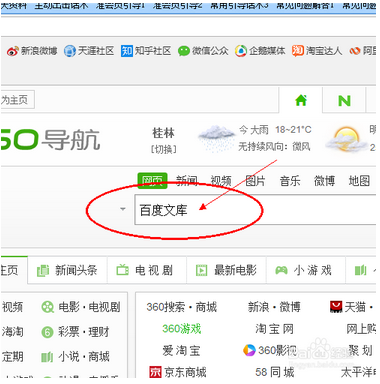Screen dimensions: 380x384
Task: Click today's 大雨 18~21°C forecast text
Action: pyautogui.click(x=275, y=129)
